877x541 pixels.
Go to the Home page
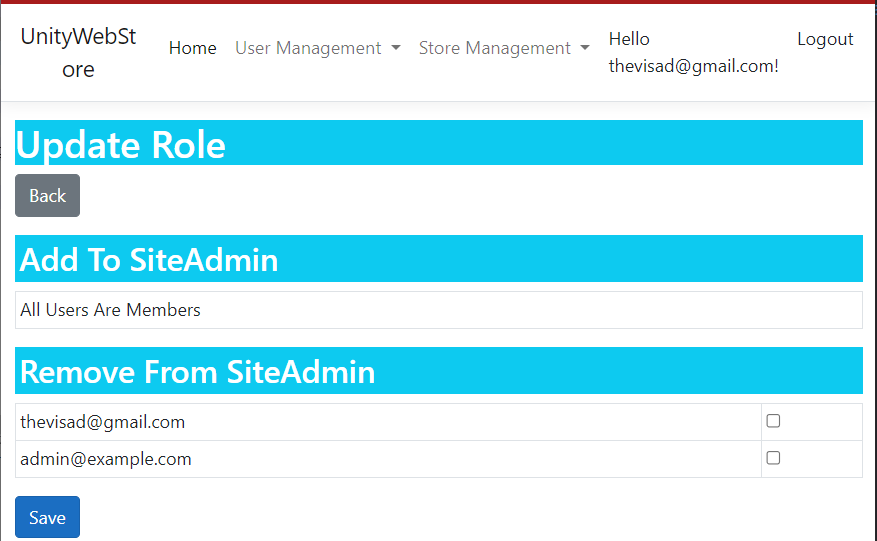pyautogui.click(x=192, y=48)
